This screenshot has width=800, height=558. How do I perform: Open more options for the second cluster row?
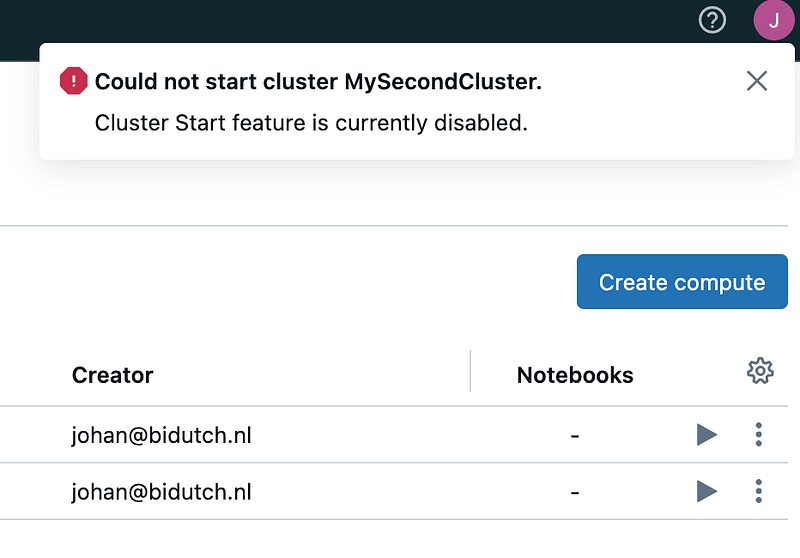(759, 492)
